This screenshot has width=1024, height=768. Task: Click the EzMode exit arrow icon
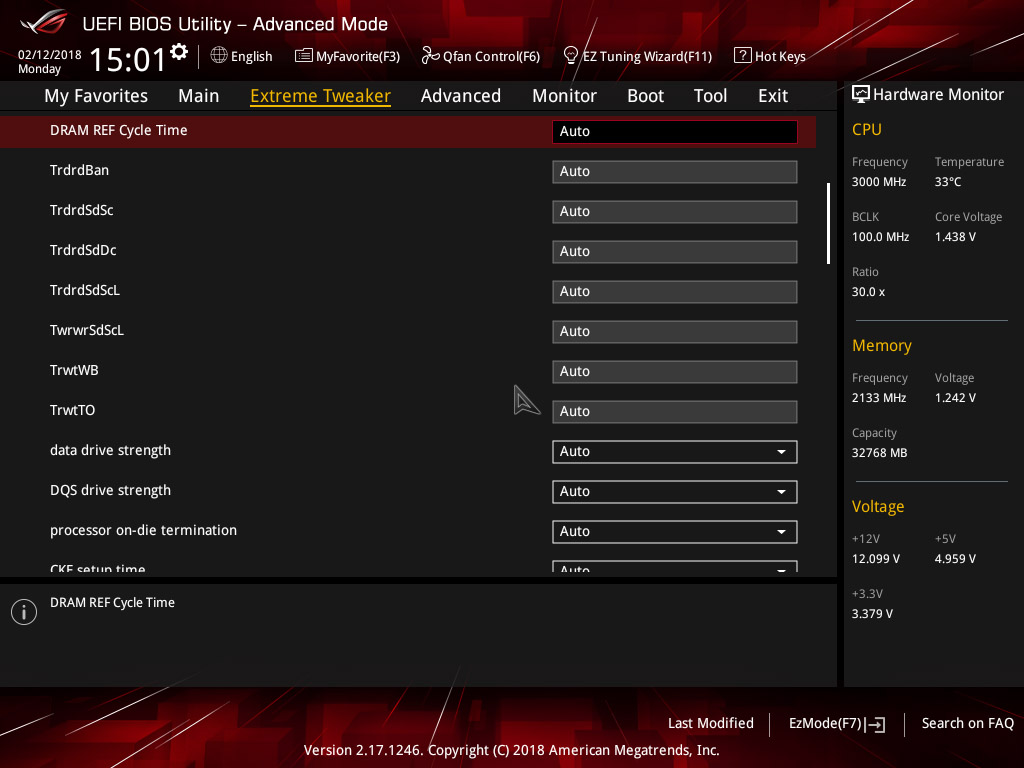876,724
